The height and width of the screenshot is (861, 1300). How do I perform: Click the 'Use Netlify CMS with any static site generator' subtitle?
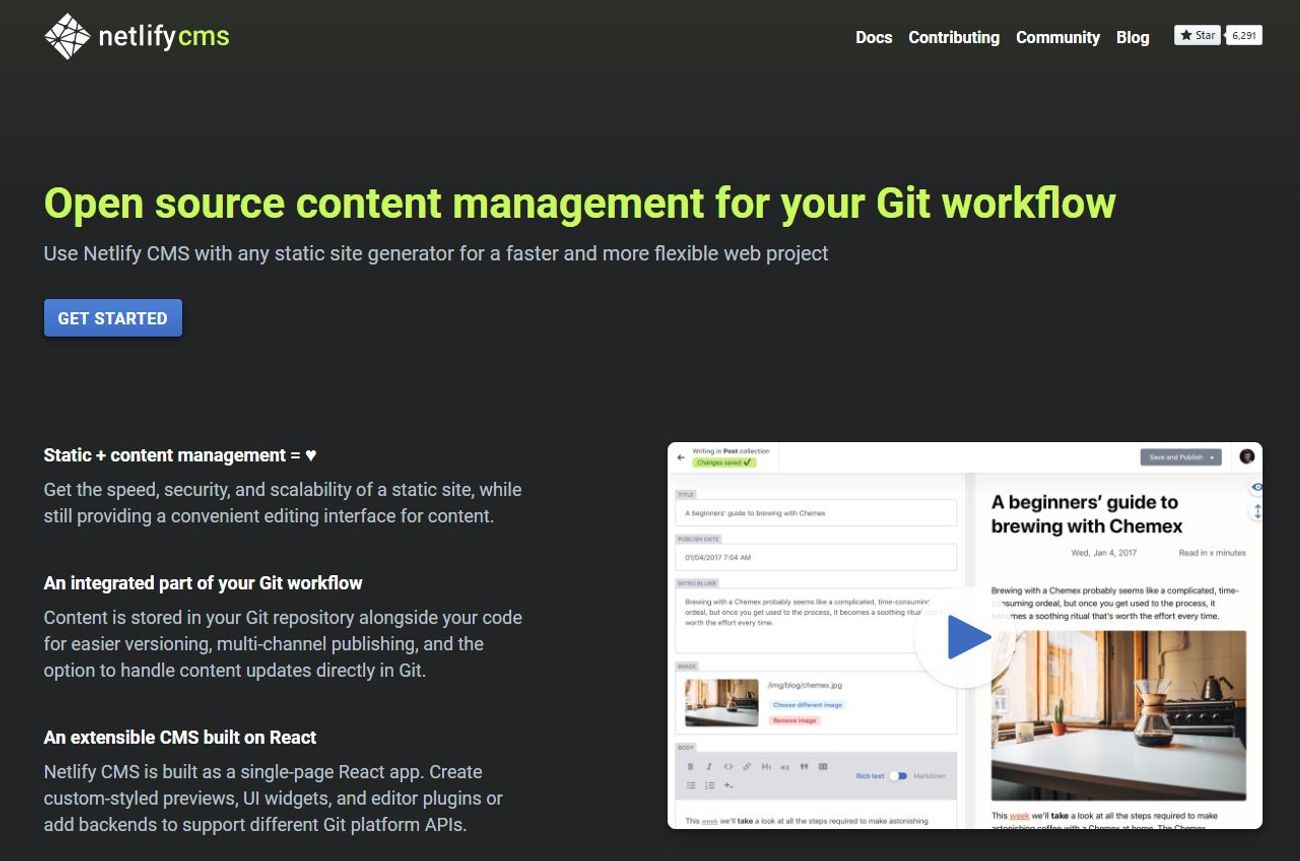tap(436, 253)
